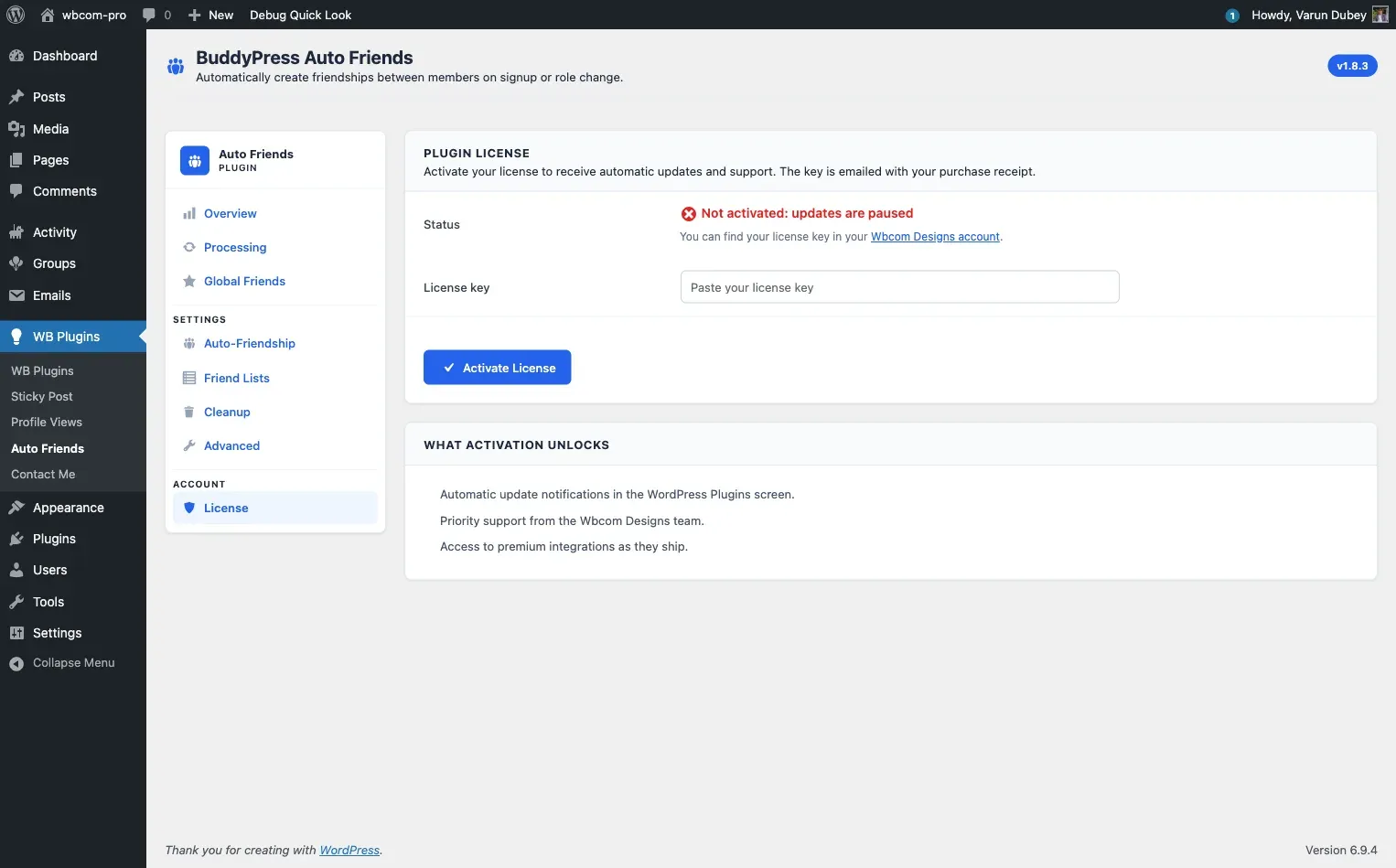Click the blue Auto Friends plugin logo

pyautogui.click(x=195, y=160)
